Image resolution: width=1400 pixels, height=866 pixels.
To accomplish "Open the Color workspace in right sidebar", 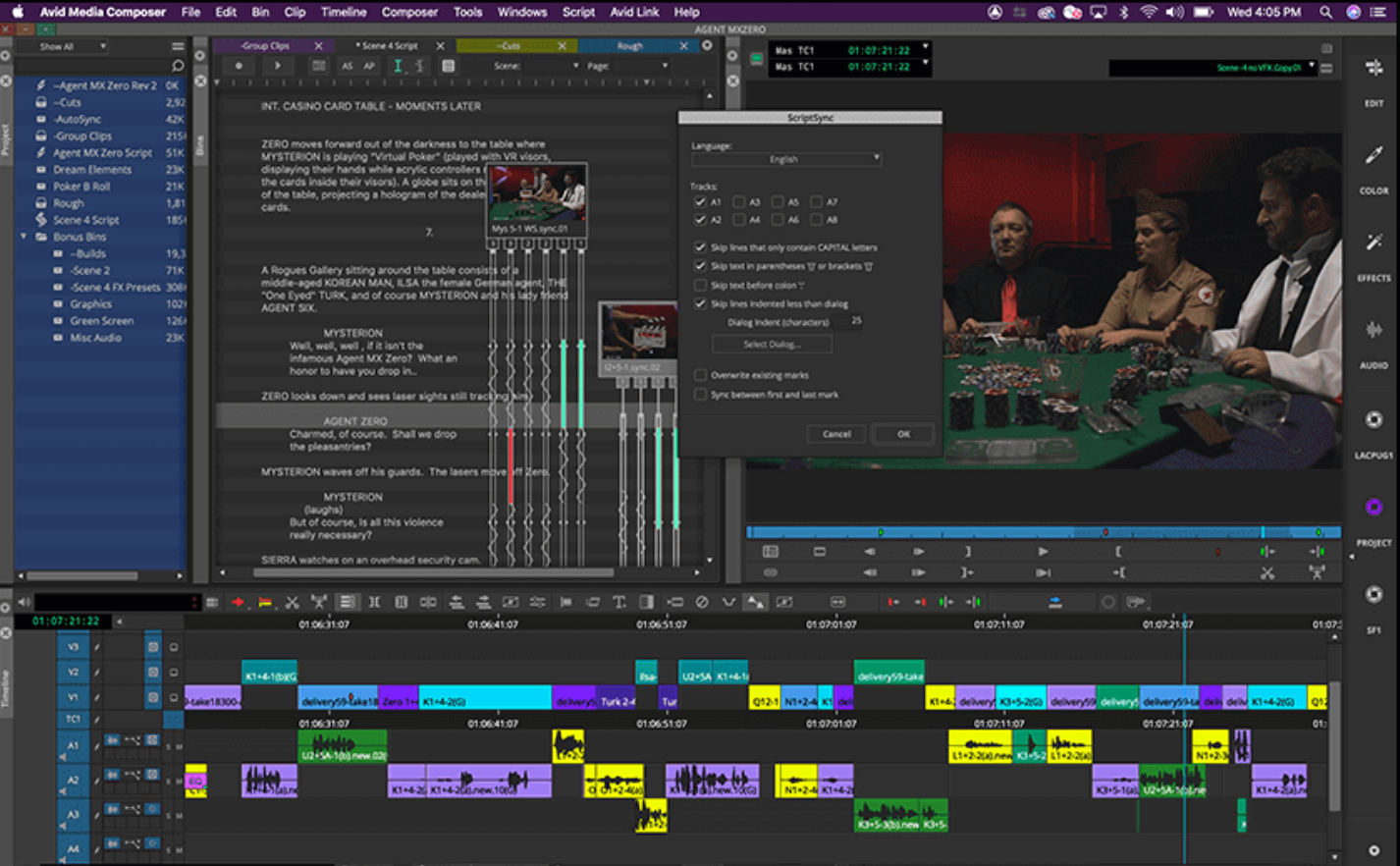I will pyautogui.click(x=1373, y=156).
